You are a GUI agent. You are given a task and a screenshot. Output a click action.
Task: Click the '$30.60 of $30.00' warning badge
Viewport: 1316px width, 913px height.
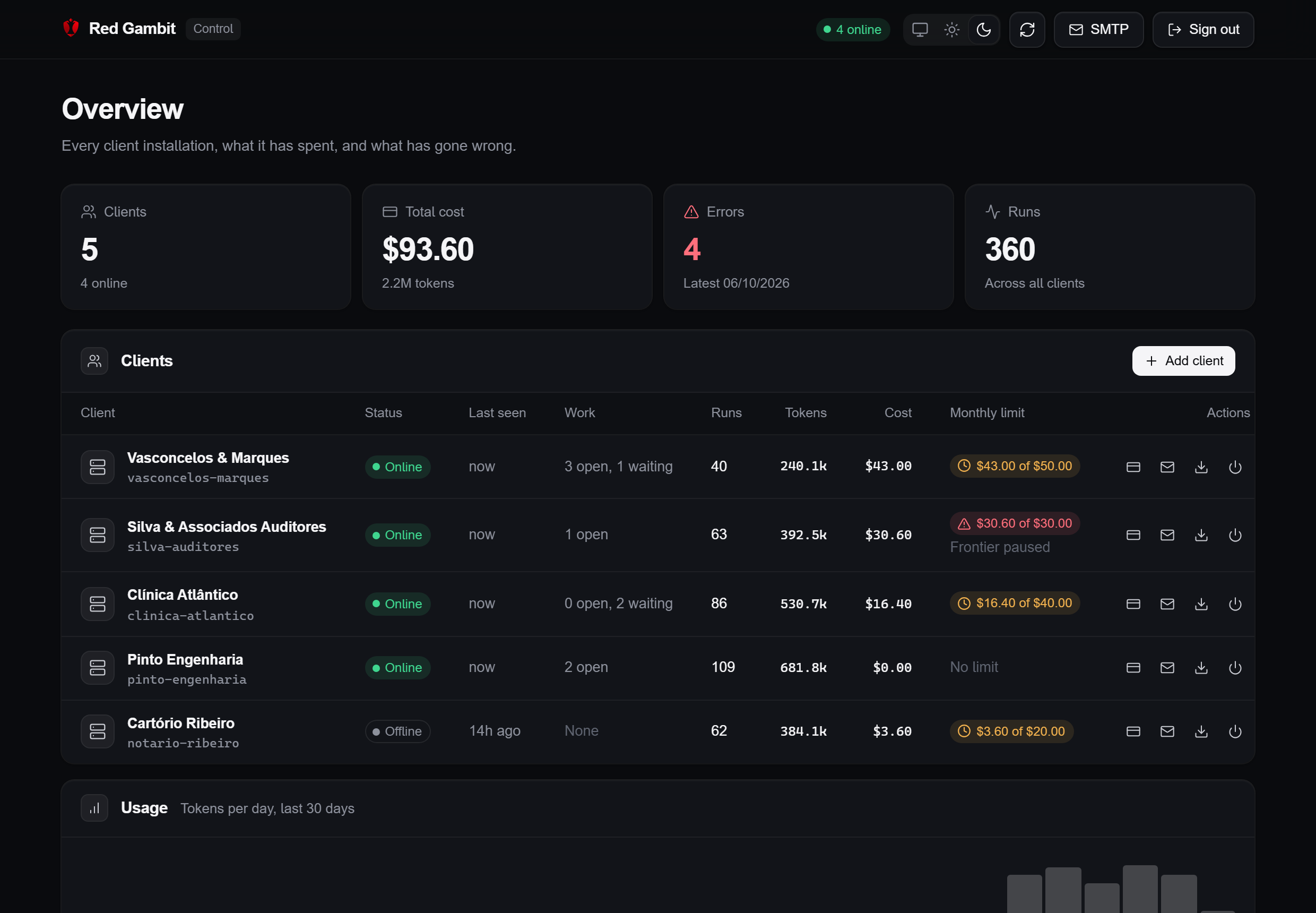click(1015, 523)
